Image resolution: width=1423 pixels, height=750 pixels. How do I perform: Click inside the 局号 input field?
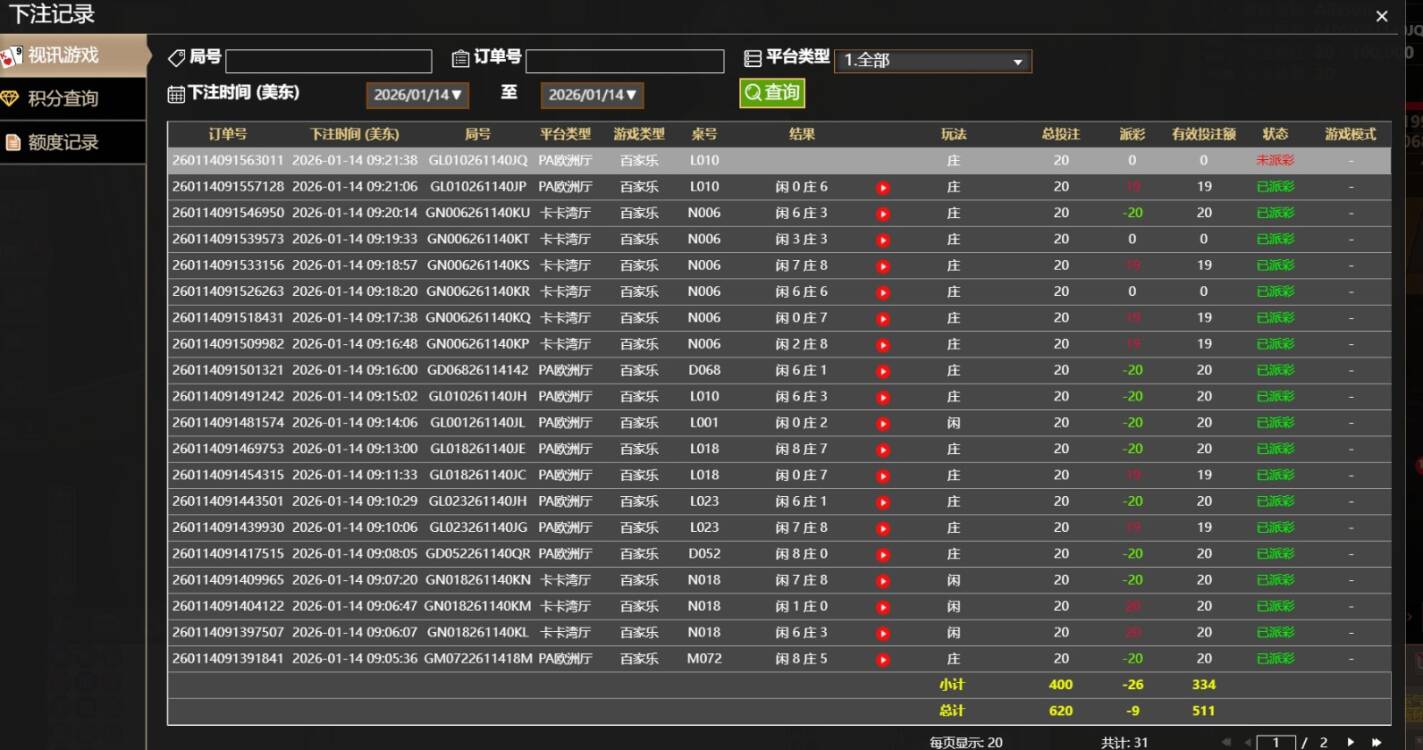pyautogui.click(x=328, y=61)
